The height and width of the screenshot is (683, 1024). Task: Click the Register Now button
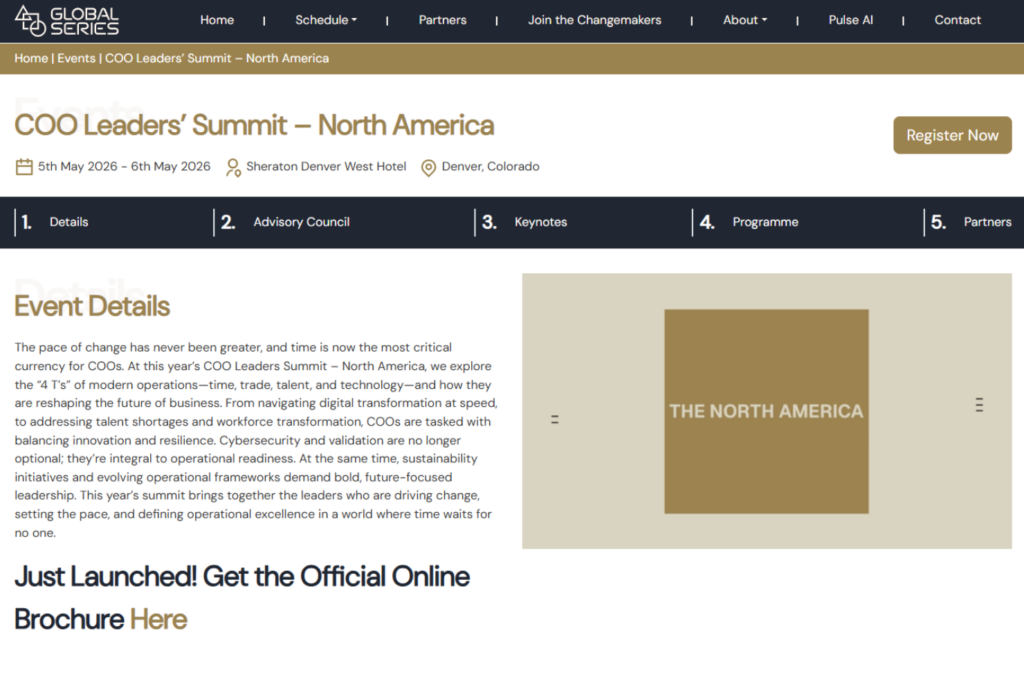pos(952,135)
